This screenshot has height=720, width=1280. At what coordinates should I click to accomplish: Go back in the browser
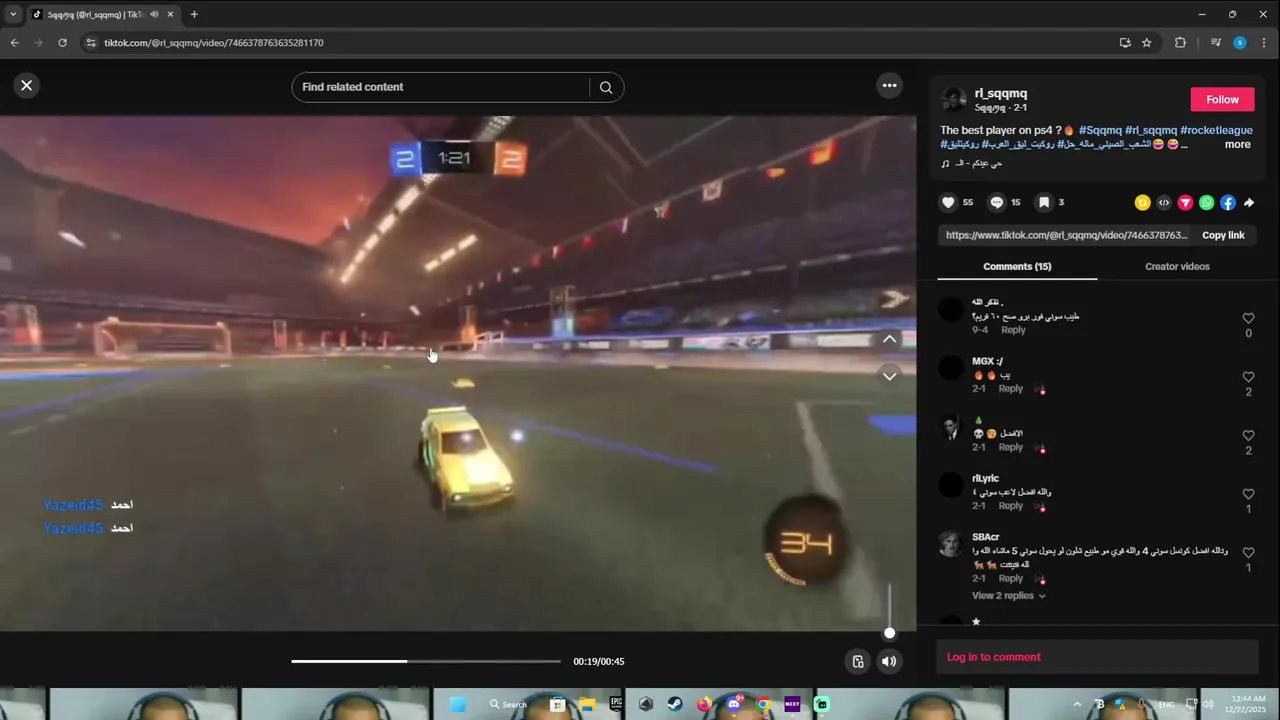pos(14,43)
